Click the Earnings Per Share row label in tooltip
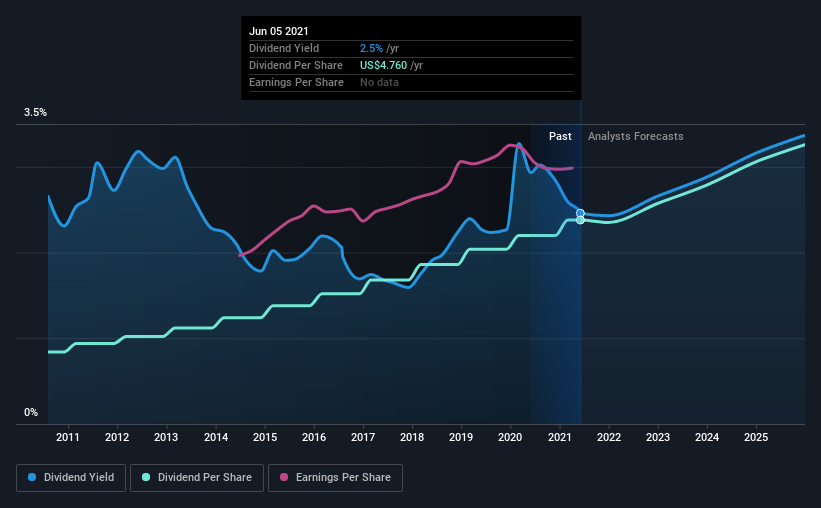 click(296, 82)
